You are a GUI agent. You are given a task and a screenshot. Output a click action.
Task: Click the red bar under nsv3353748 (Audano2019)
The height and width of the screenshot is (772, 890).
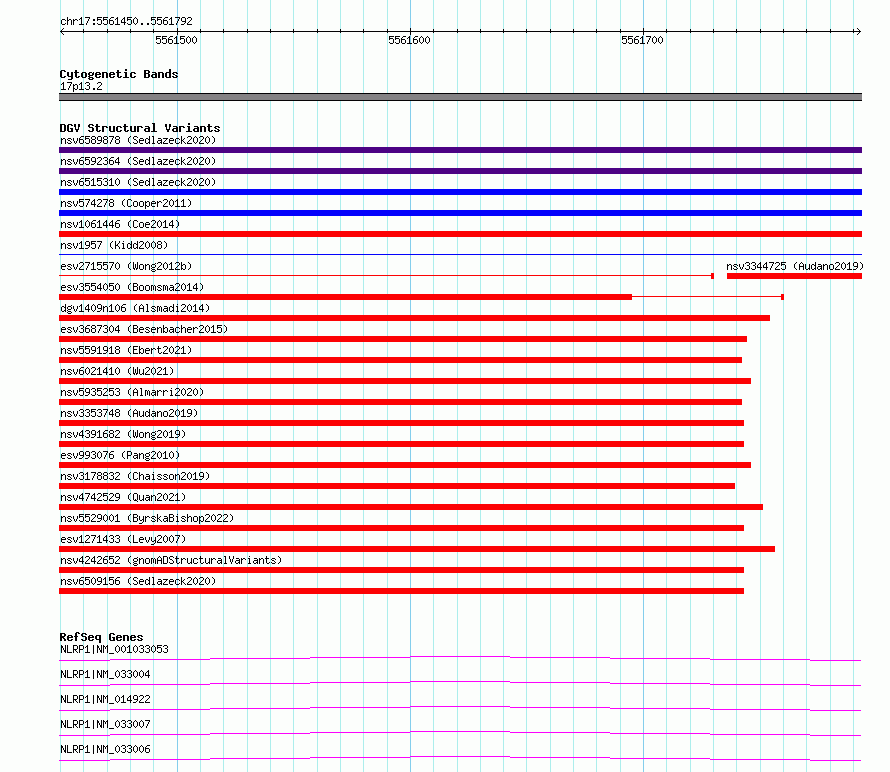[x=401, y=423]
